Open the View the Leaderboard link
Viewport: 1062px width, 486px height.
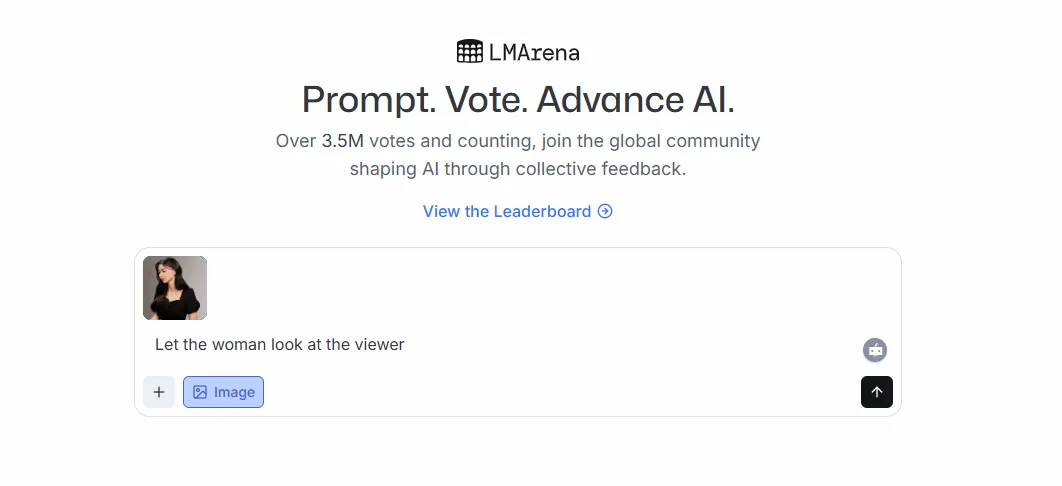(506, 211)
